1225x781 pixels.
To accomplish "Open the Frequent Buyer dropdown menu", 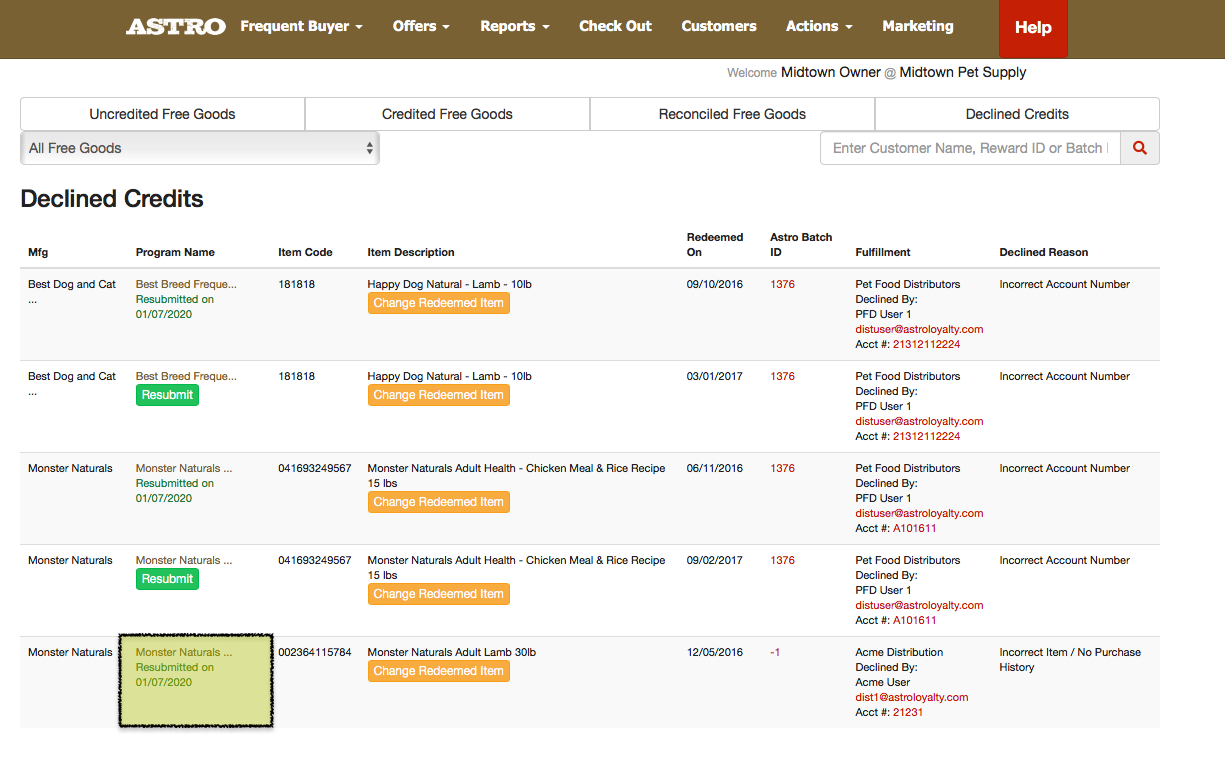I will pyautogui.click(x=301, y=27).
